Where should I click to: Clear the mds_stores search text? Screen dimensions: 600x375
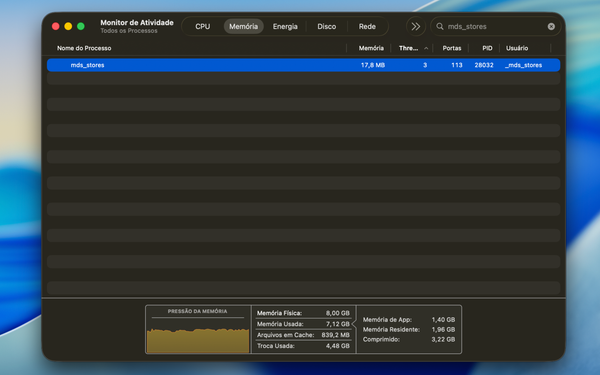[x=551, y=26]
